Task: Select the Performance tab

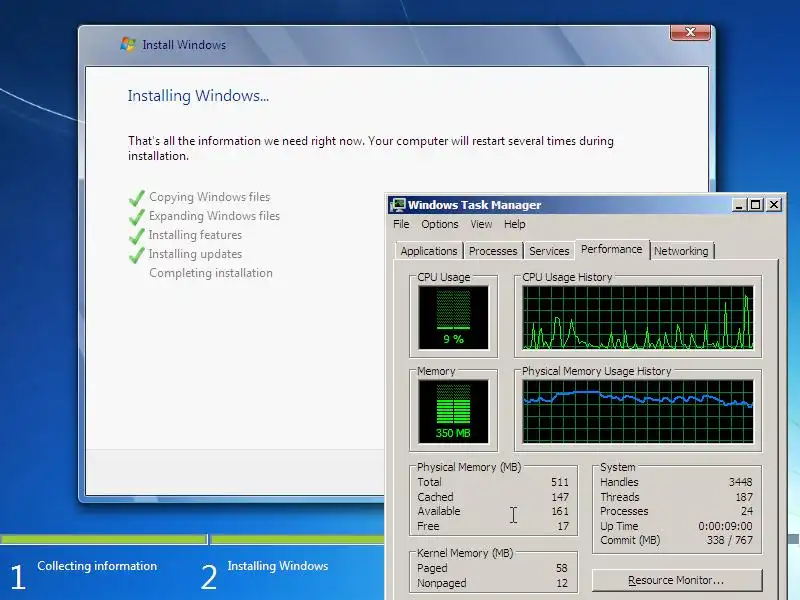Action: click(611, 249)
